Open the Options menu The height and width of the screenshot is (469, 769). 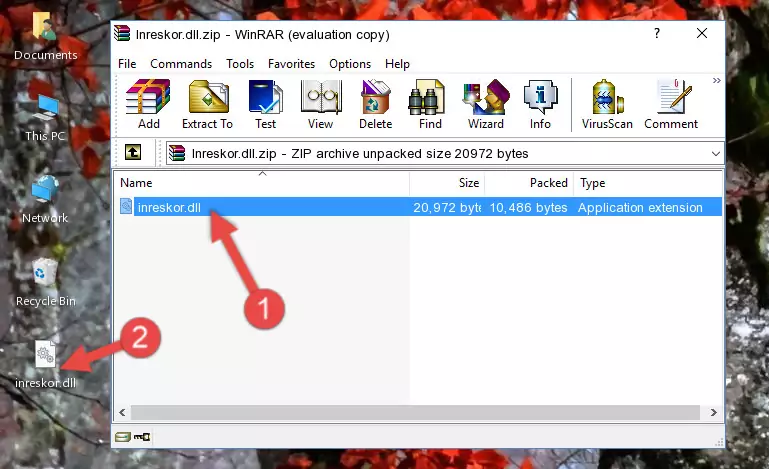(350, 64)
